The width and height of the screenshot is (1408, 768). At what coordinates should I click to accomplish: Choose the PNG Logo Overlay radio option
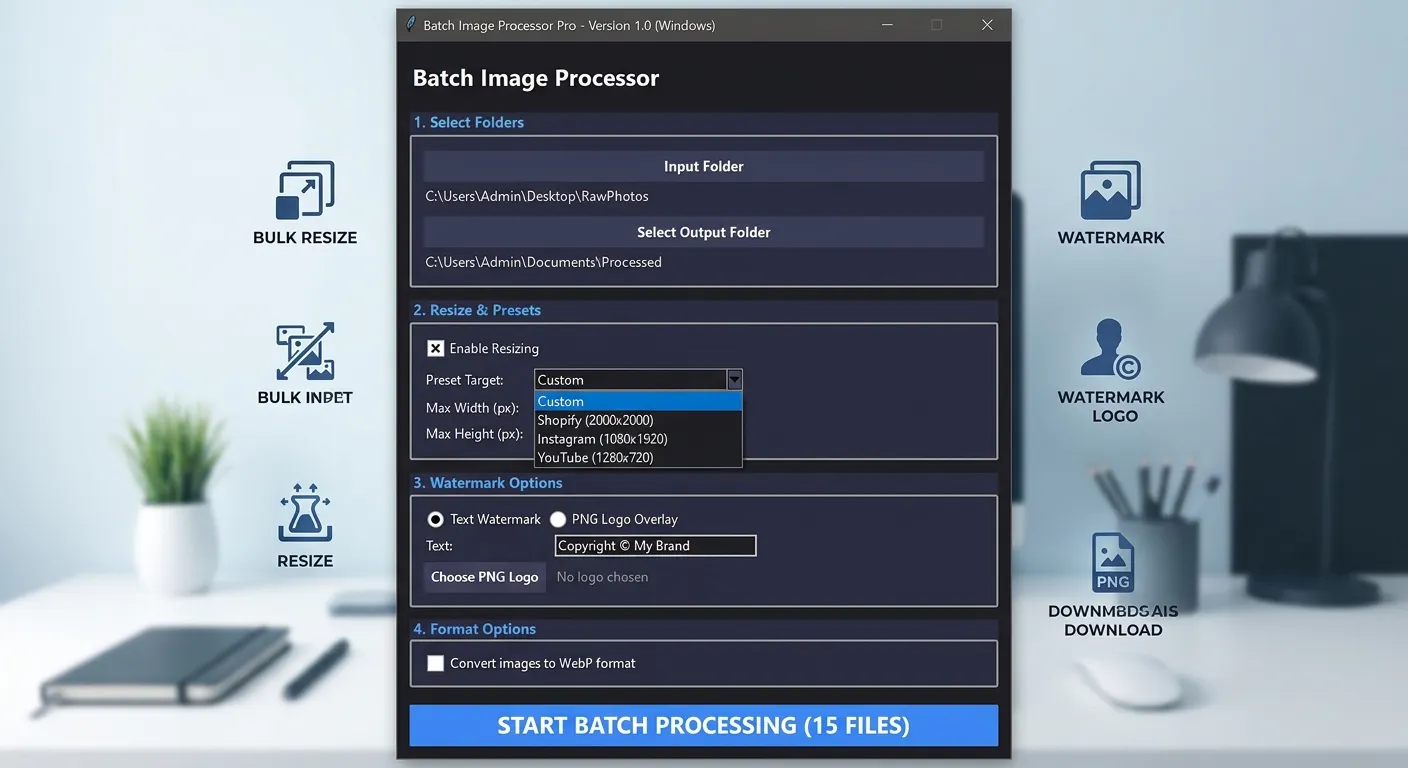pos(558,519)
